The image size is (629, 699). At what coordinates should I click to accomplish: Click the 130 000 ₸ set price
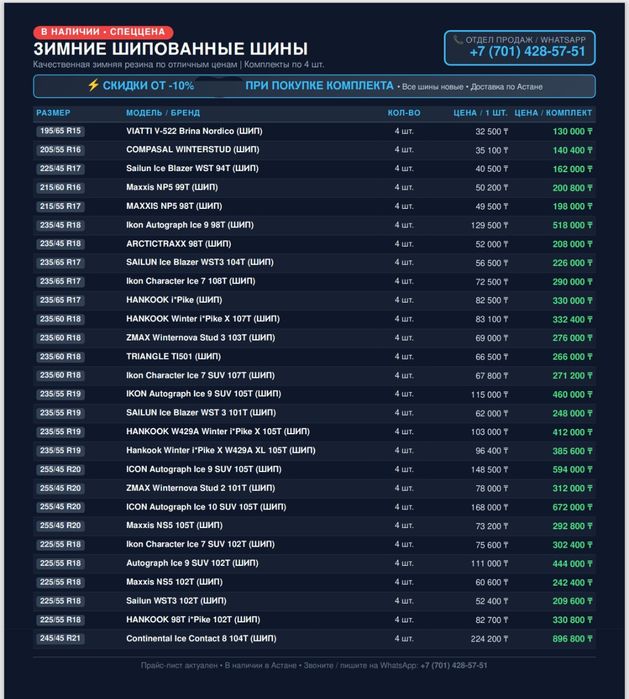point(572,132)
